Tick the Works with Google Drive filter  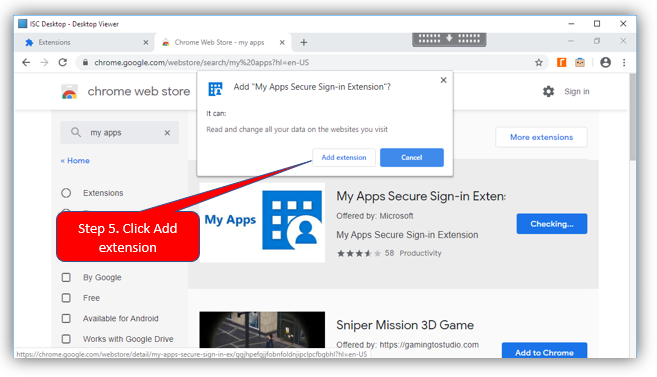[66, 339]
